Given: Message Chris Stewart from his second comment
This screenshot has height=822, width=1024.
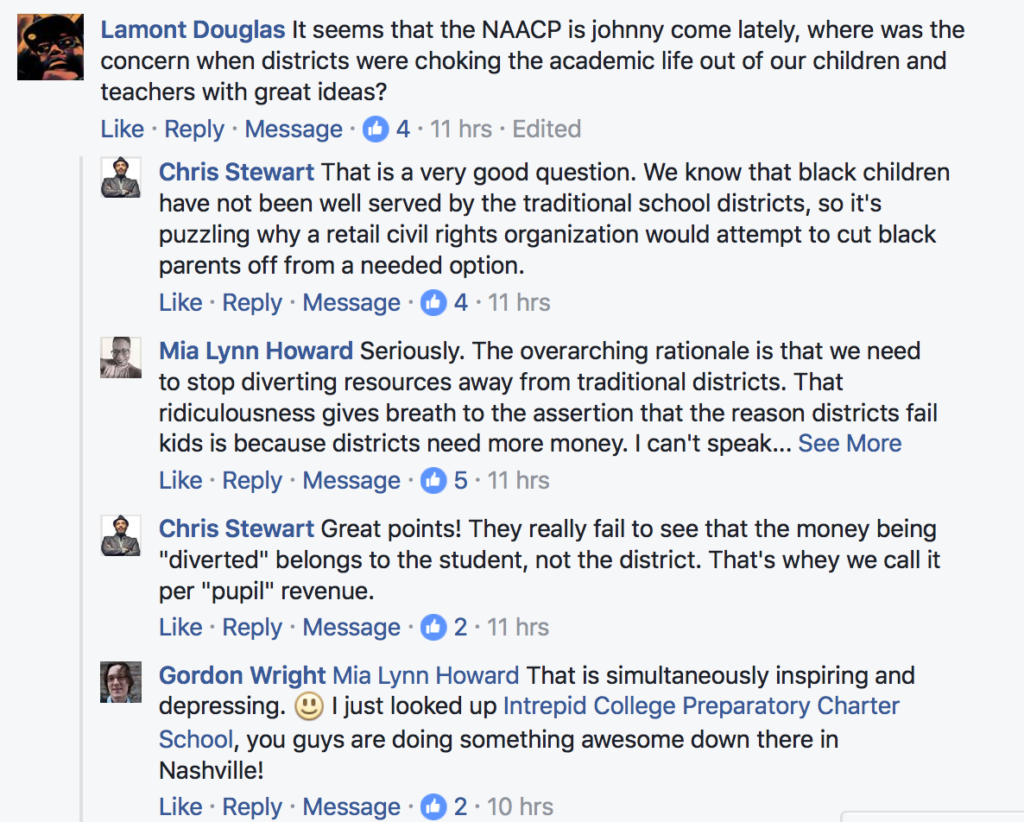Looking at the screenshot, I should tap(351, 627).
